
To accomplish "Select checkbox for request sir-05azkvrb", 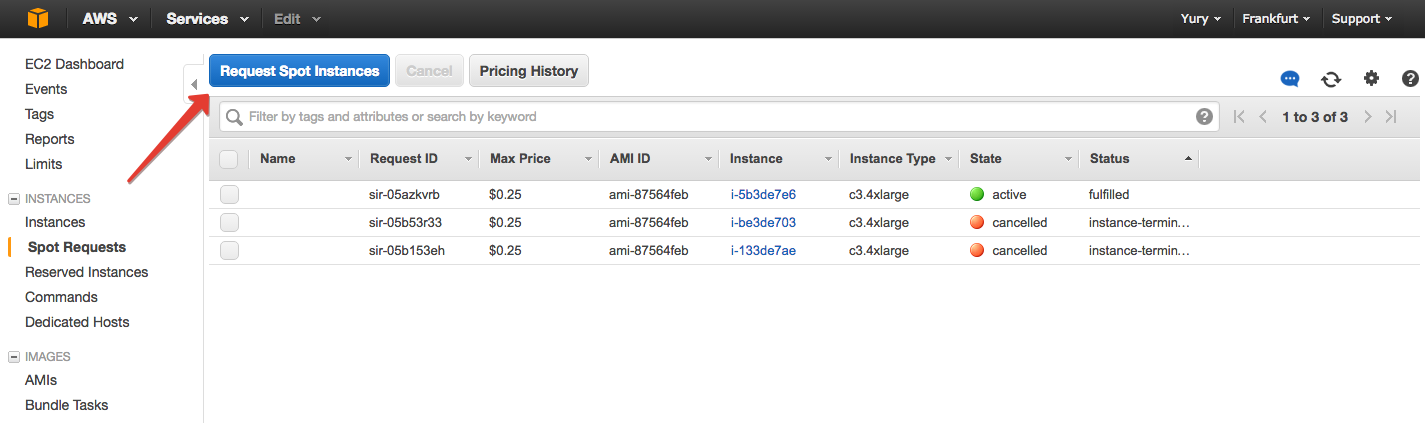I will coord(229,194).
